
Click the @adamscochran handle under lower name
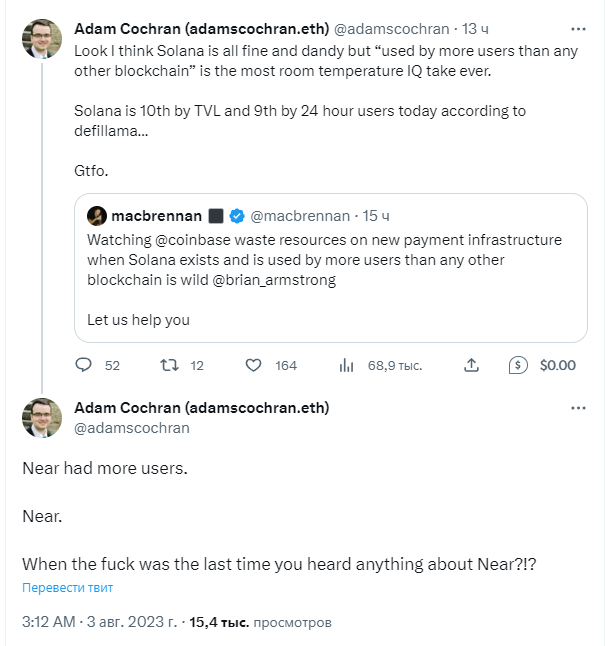pos(132,428)
